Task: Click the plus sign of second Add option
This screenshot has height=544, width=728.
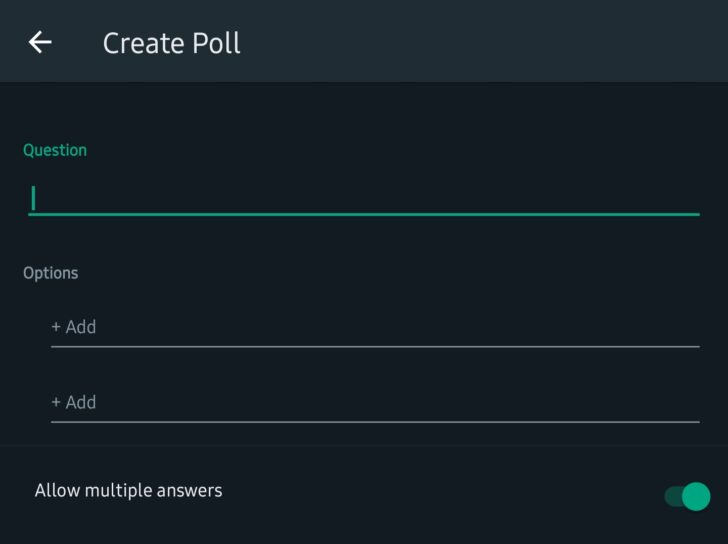Action: (56, 402)
